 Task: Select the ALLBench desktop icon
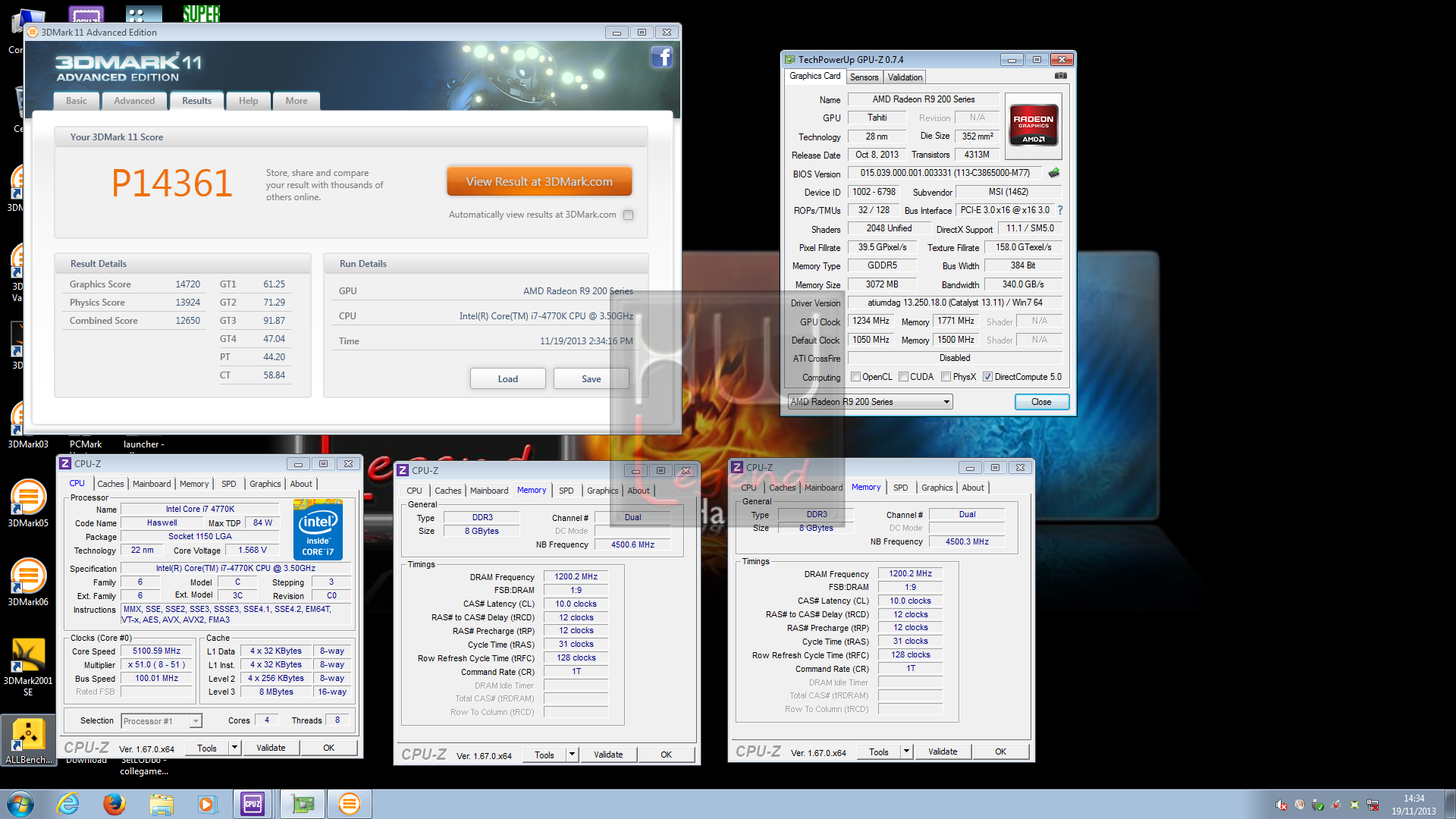pyautogui.click(x=28, y=741)
